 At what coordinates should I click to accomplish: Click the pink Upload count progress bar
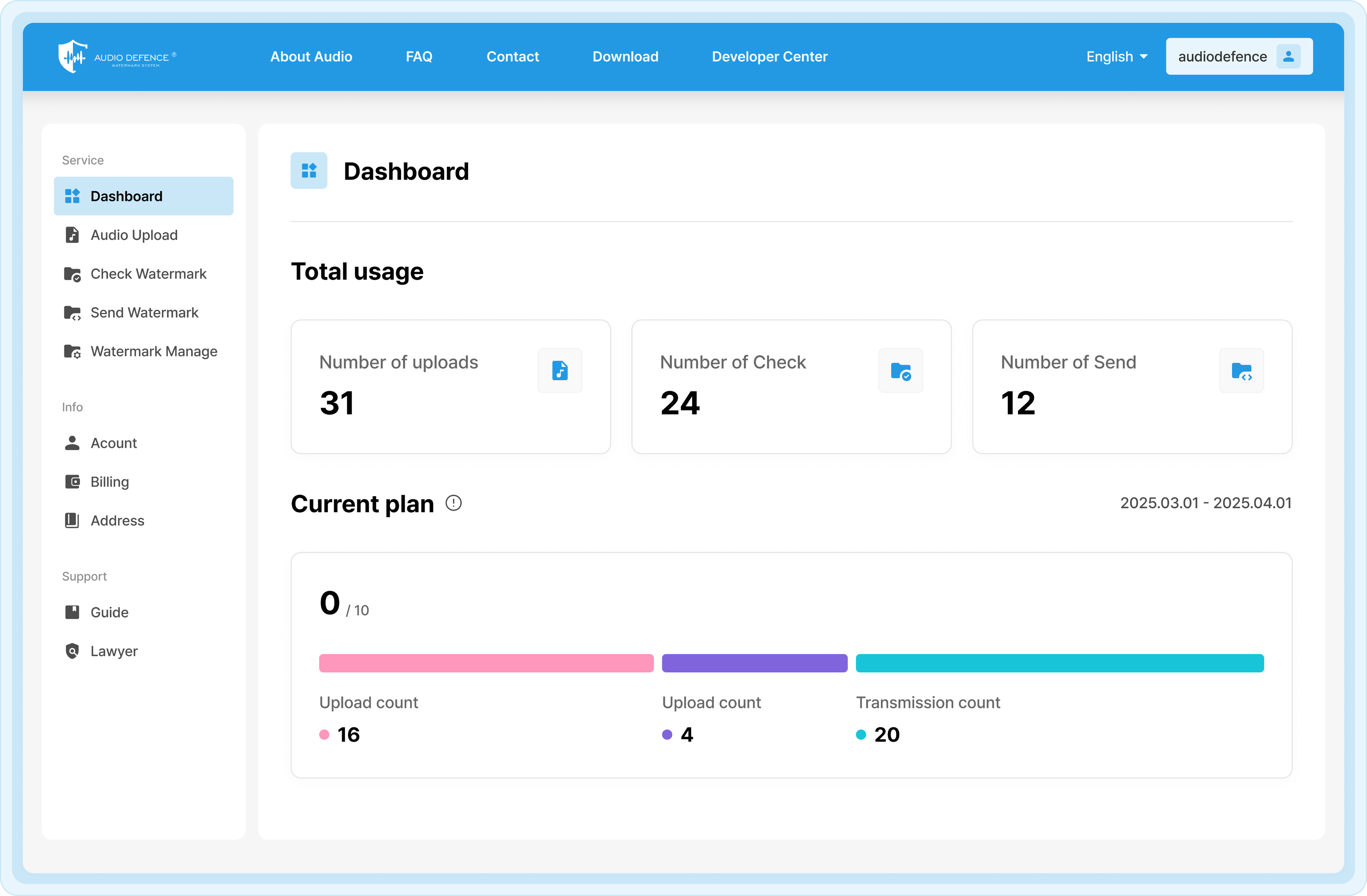pos(485,663)
